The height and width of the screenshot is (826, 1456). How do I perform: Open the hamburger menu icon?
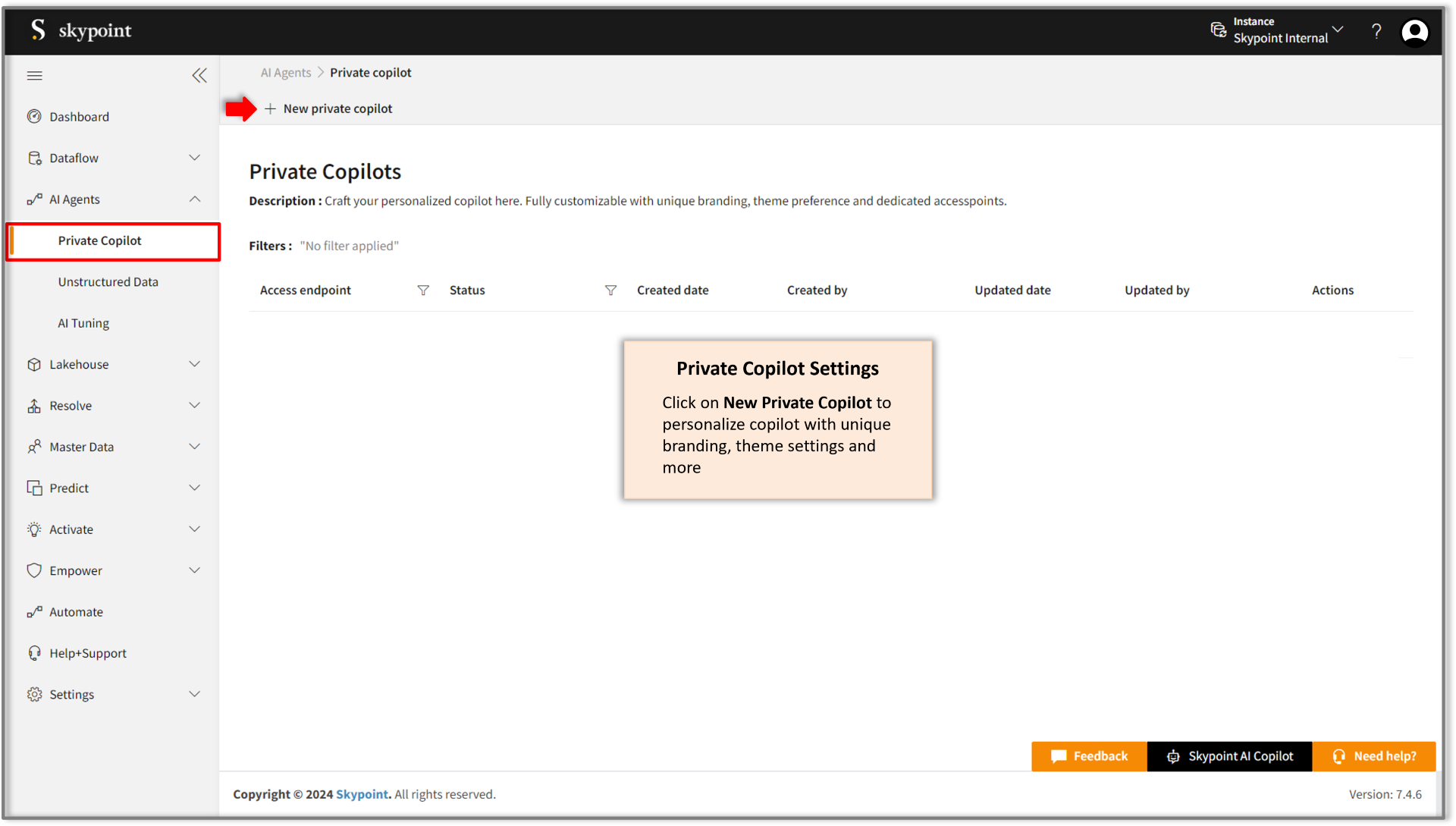[35, 76]
